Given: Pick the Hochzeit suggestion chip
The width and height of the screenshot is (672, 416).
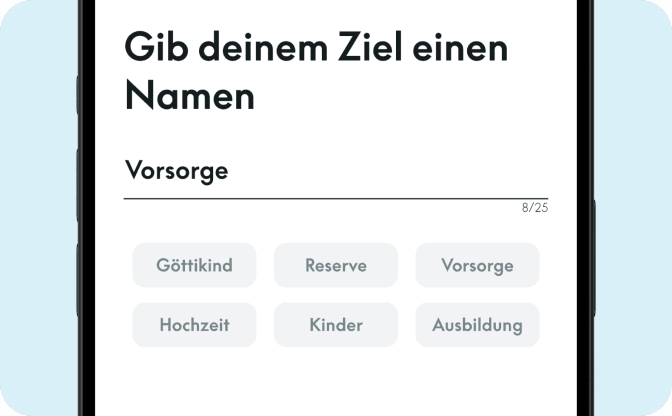Looking at the screenshot, I should (x=194, y=325).
